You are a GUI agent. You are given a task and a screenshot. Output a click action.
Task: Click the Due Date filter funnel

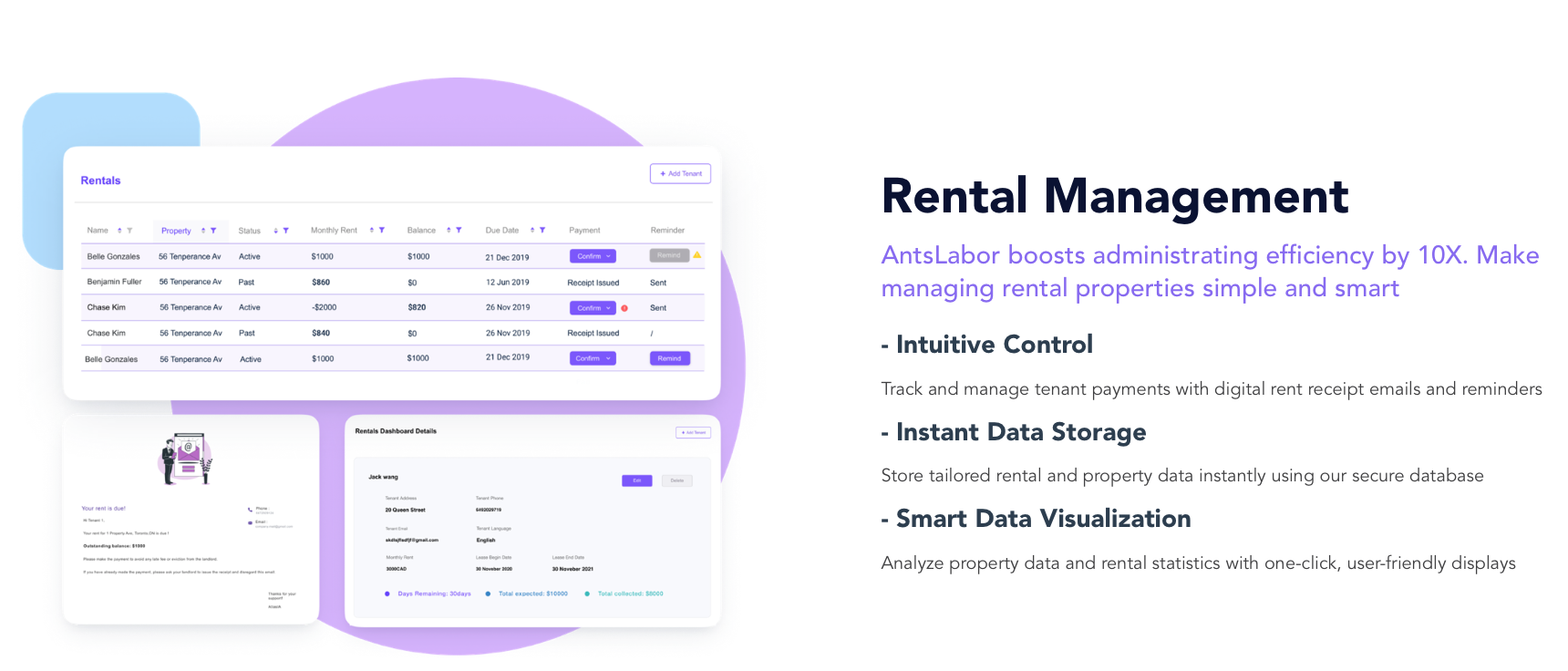[542, 231]
